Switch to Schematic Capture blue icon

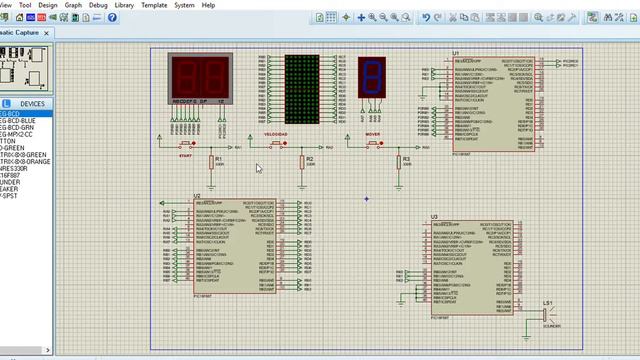31,18
